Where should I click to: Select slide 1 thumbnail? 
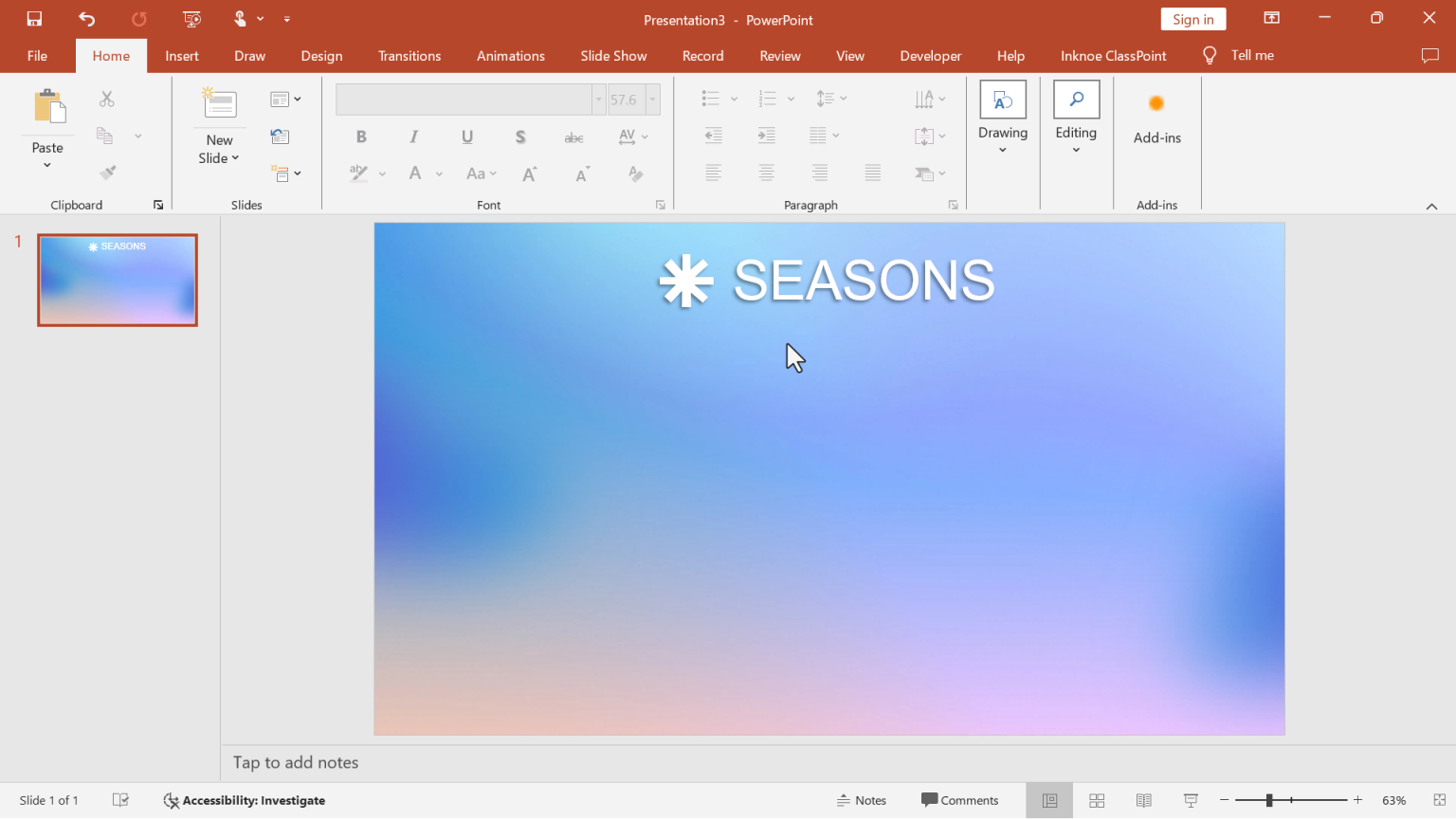(x=117, y=280)
